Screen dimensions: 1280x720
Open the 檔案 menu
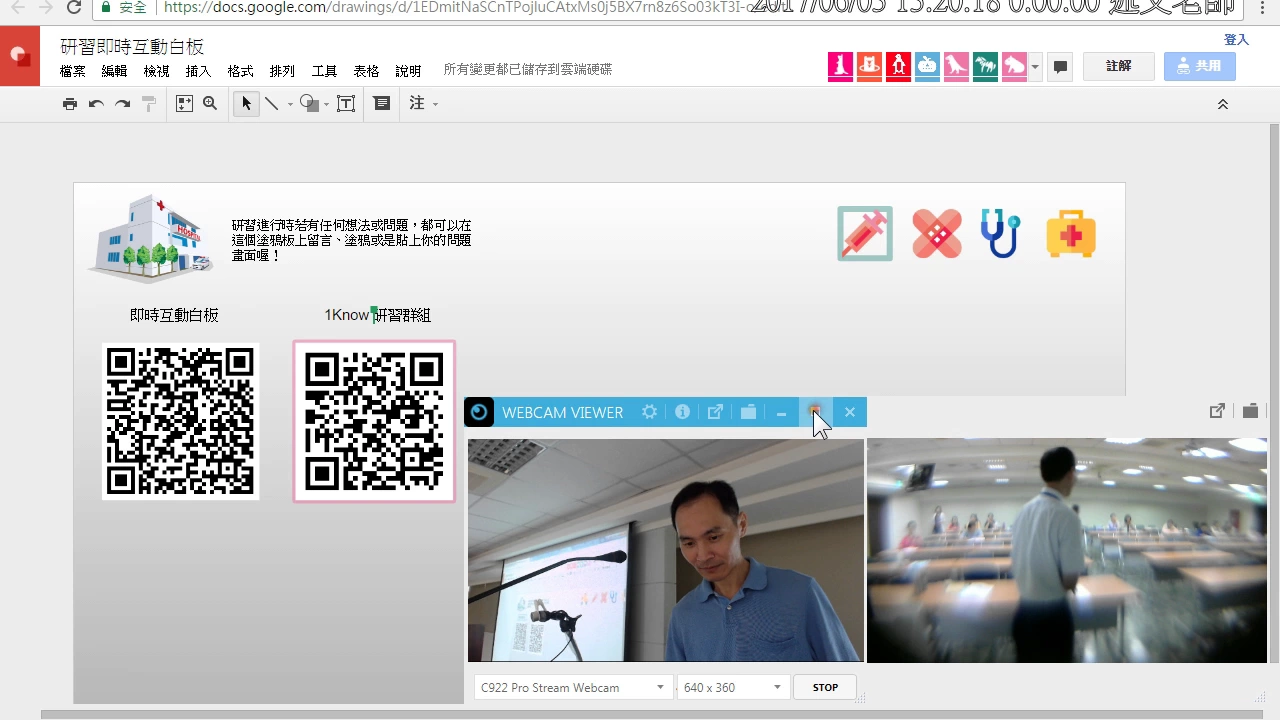tap(72, 71)
